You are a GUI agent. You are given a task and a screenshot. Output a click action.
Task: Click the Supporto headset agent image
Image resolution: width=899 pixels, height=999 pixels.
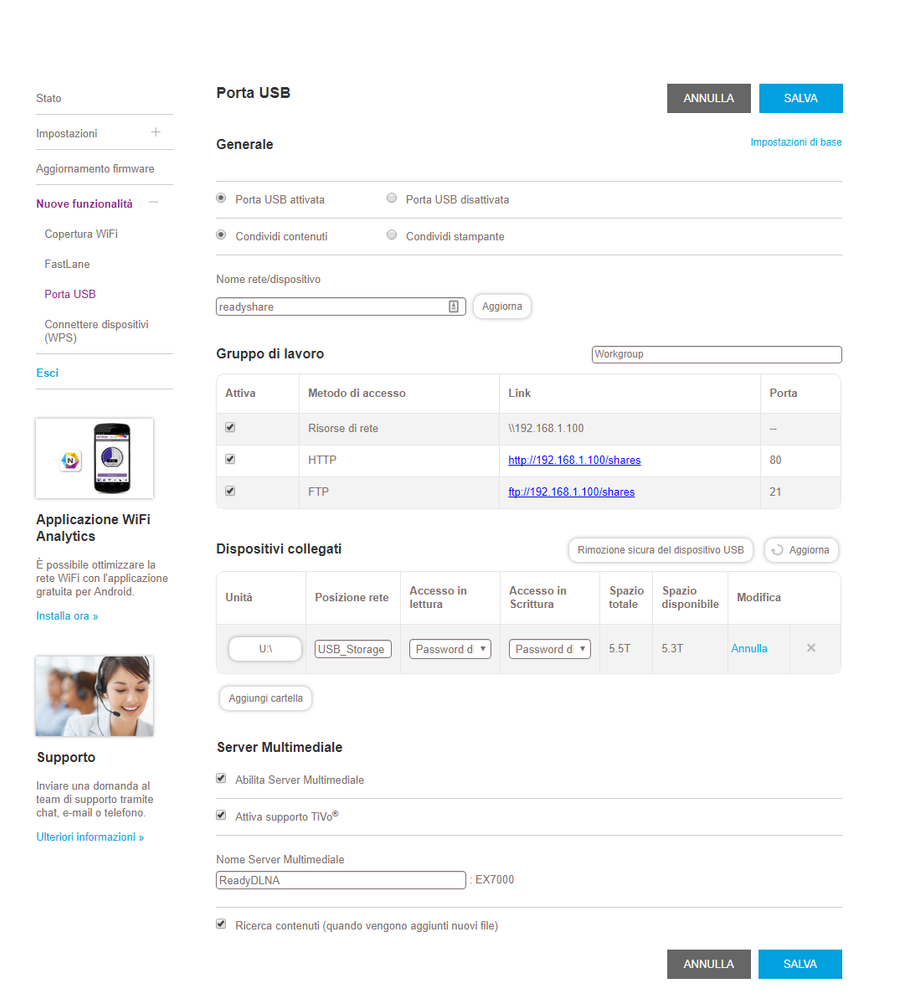tap(94, 696)
